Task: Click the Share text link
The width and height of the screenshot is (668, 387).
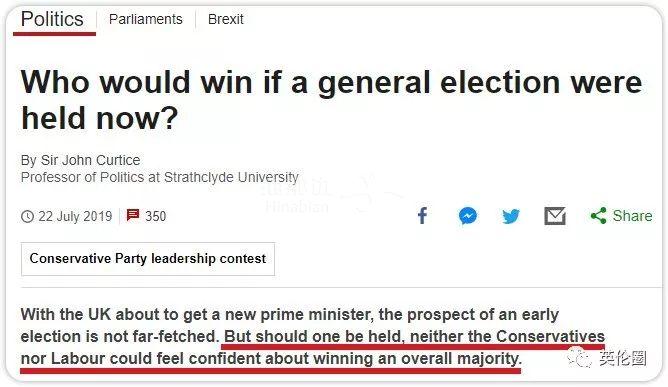Action: (632, 216)
